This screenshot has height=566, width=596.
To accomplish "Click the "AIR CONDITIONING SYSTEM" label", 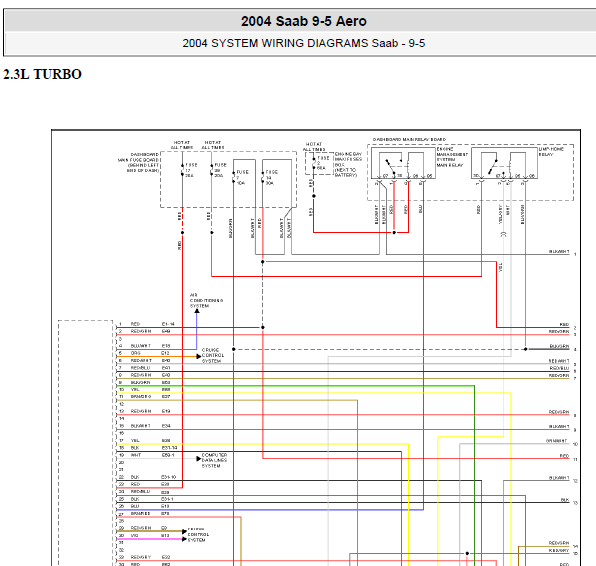I will [x=206, y=300].
